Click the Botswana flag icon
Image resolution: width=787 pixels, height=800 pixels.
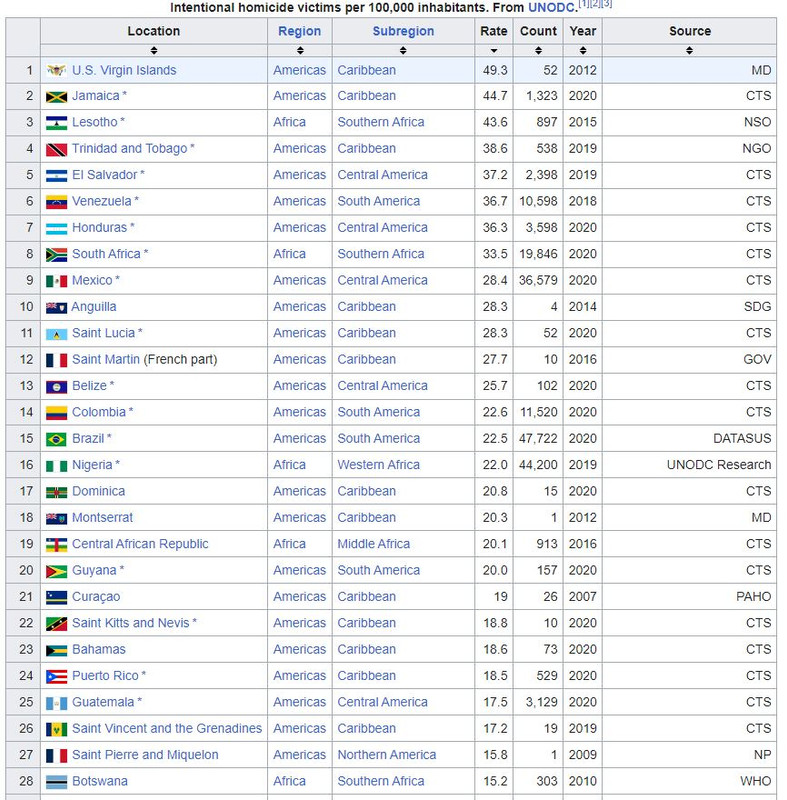point(56,782)
